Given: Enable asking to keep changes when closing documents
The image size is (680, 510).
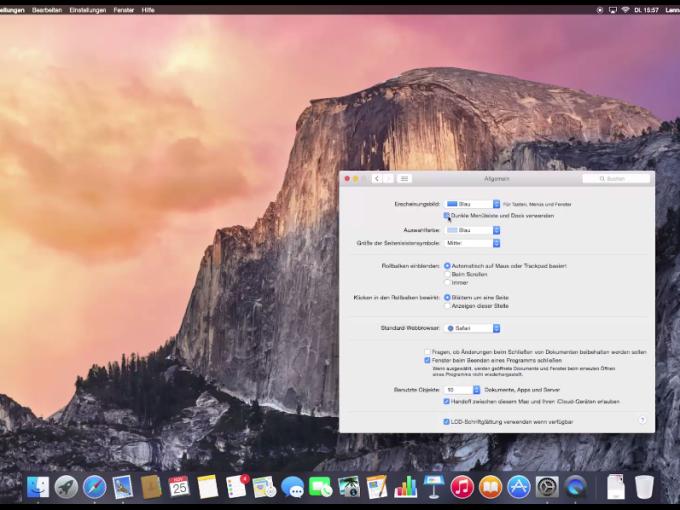Looking at the screenshot, I should (427, 352).
